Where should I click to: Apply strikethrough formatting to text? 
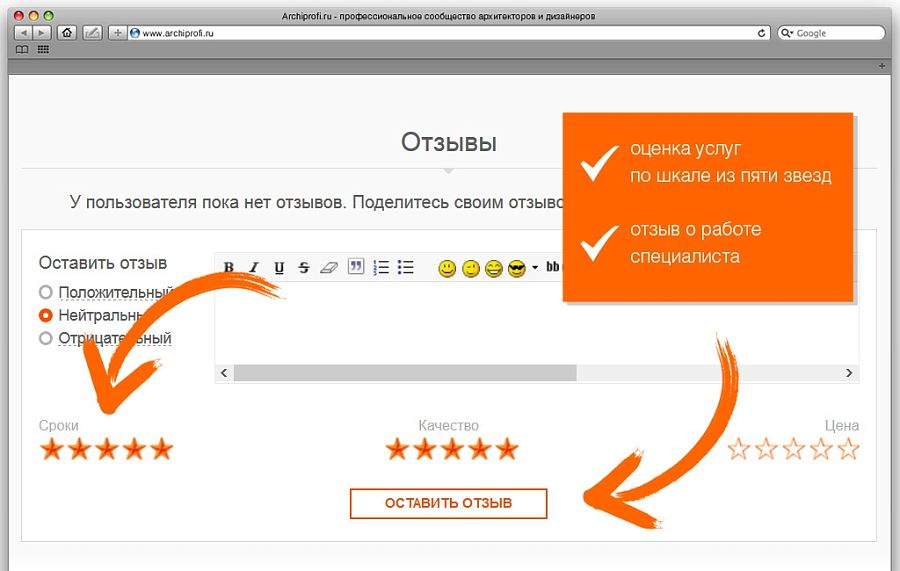tap(304, 267)
